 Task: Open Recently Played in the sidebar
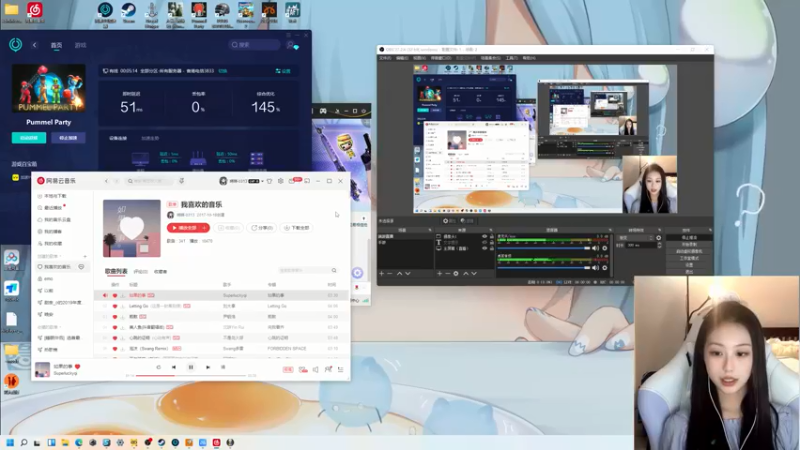pos(52,208)
